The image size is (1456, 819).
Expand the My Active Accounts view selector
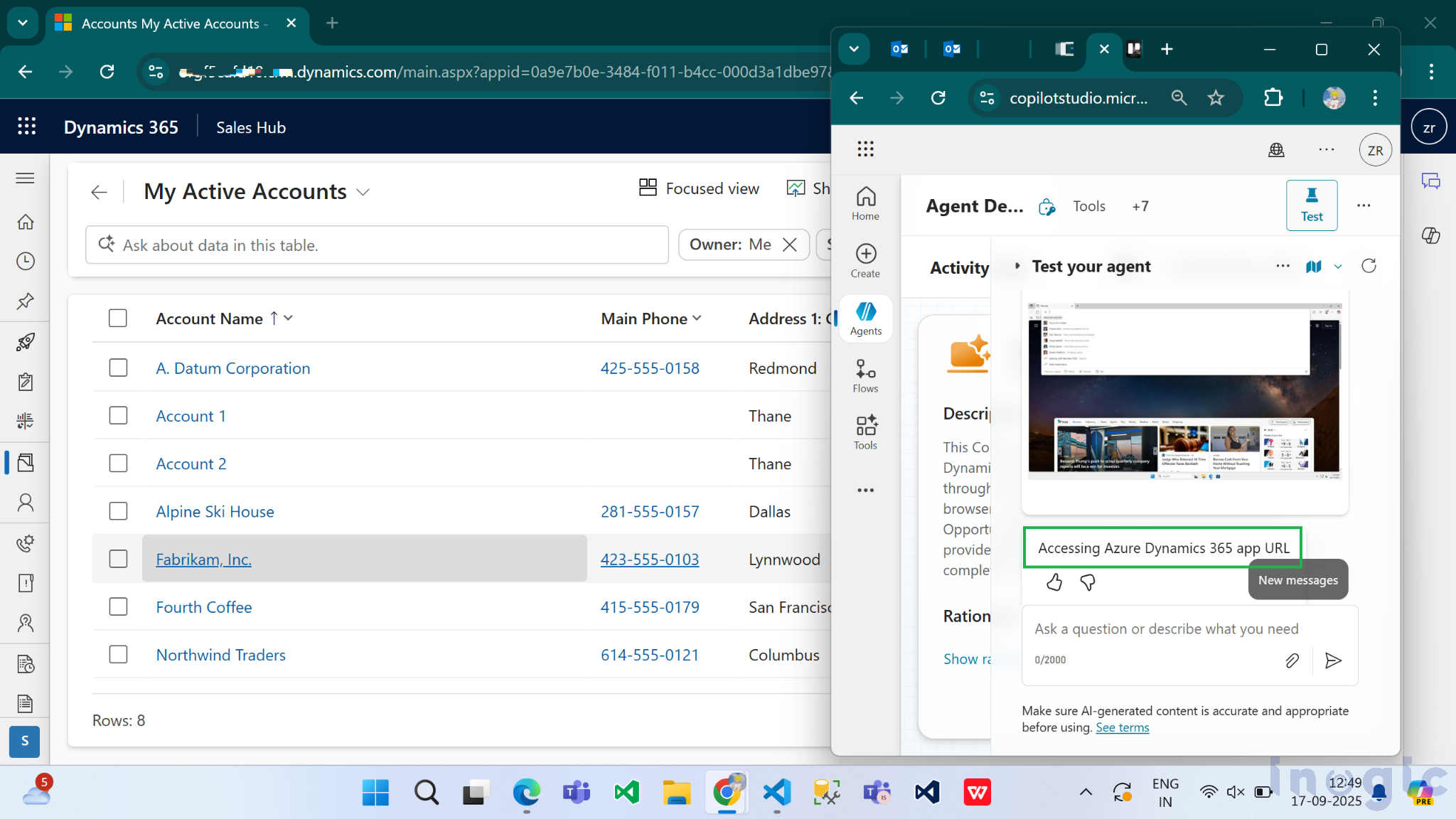pos(363,193)
